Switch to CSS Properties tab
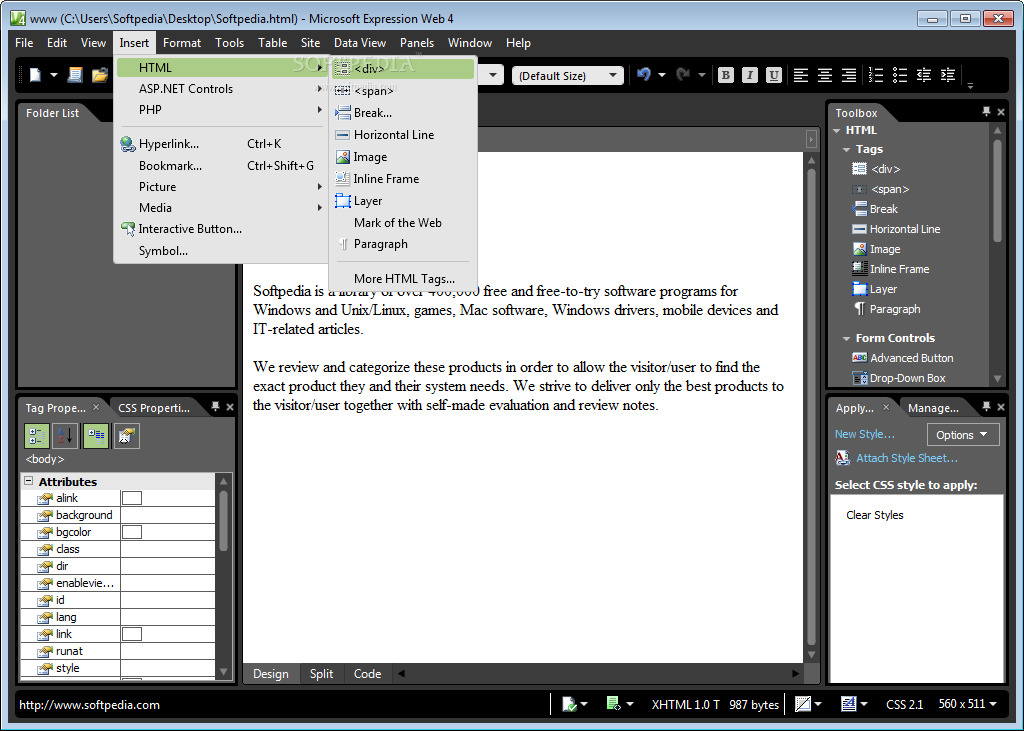This screenshot has height=731, width=1024. 154,408
